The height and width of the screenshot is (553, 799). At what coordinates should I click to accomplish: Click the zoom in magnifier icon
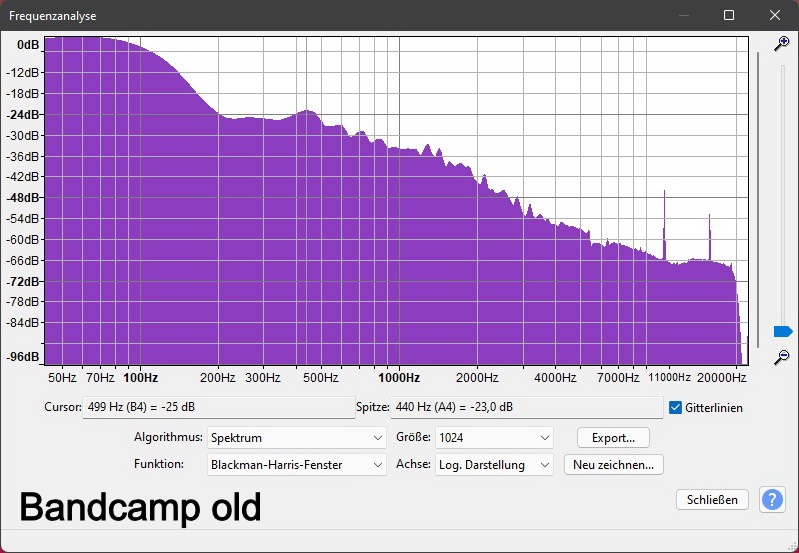[x=782, y=44]
